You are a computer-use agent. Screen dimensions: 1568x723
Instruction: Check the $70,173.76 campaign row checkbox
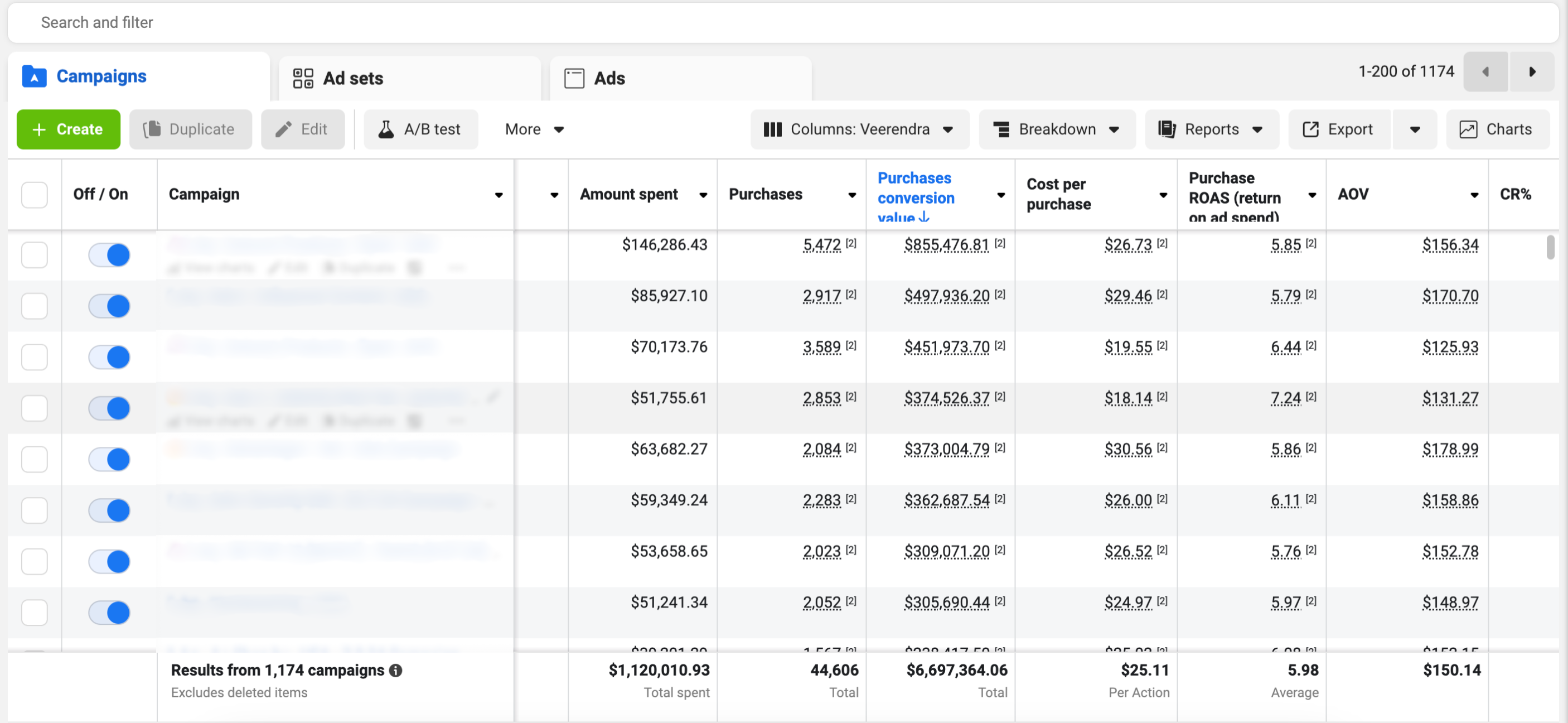[x=34, y=357]
